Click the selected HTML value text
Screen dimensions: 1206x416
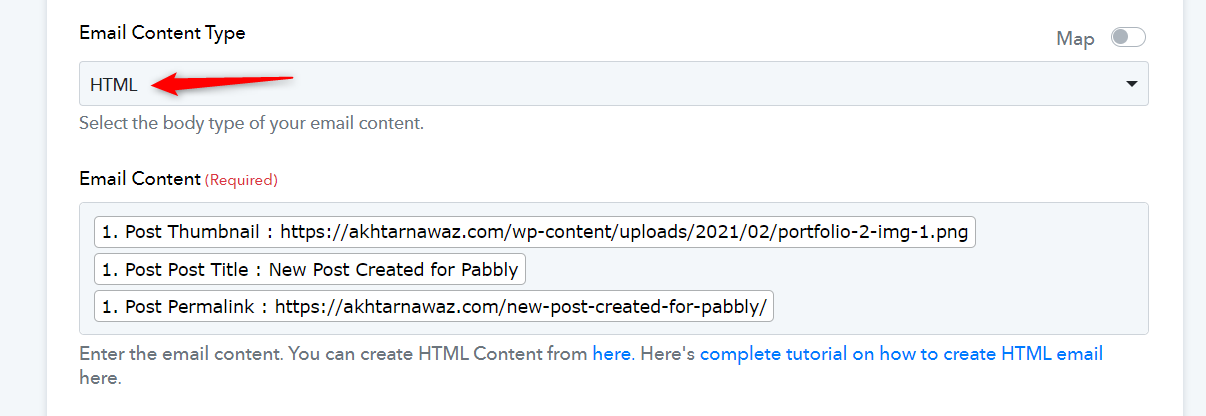coord(114,85)
